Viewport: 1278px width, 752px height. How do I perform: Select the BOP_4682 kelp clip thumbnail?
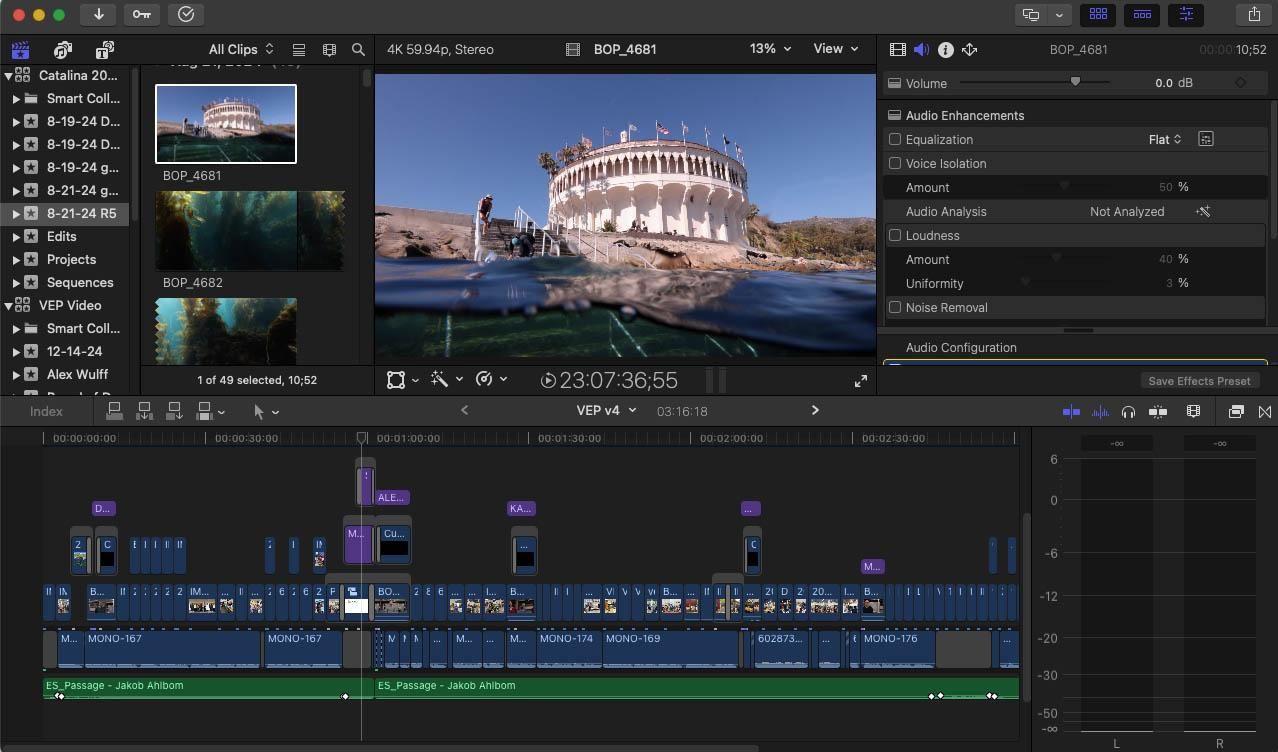250,231
